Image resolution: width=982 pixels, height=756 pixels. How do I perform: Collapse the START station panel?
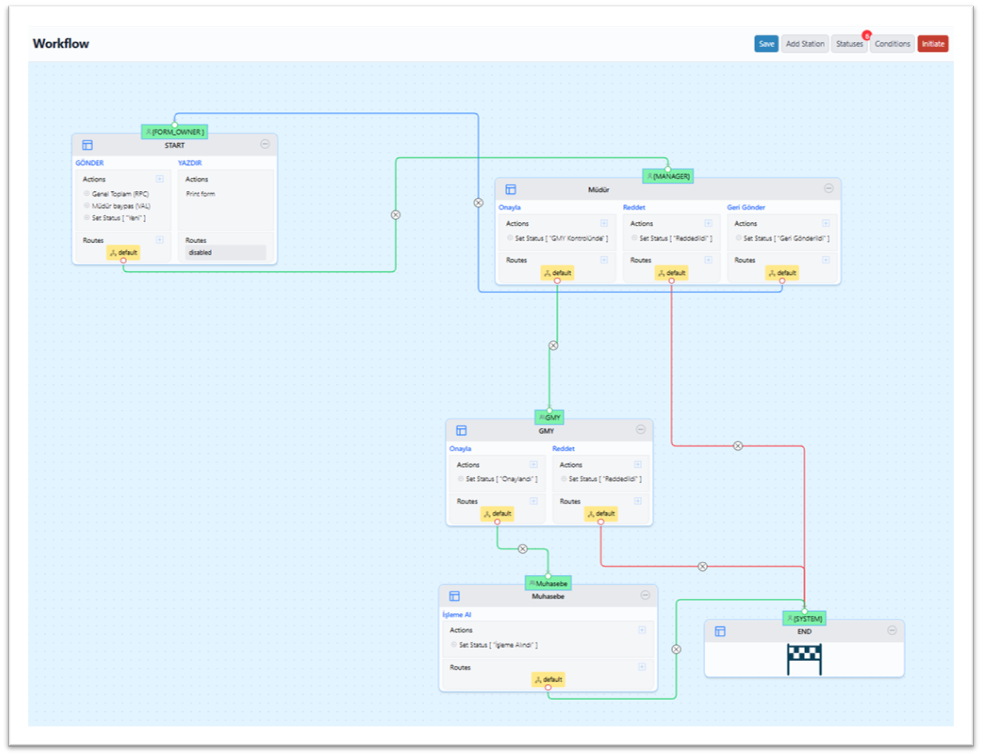coord(265,145)
